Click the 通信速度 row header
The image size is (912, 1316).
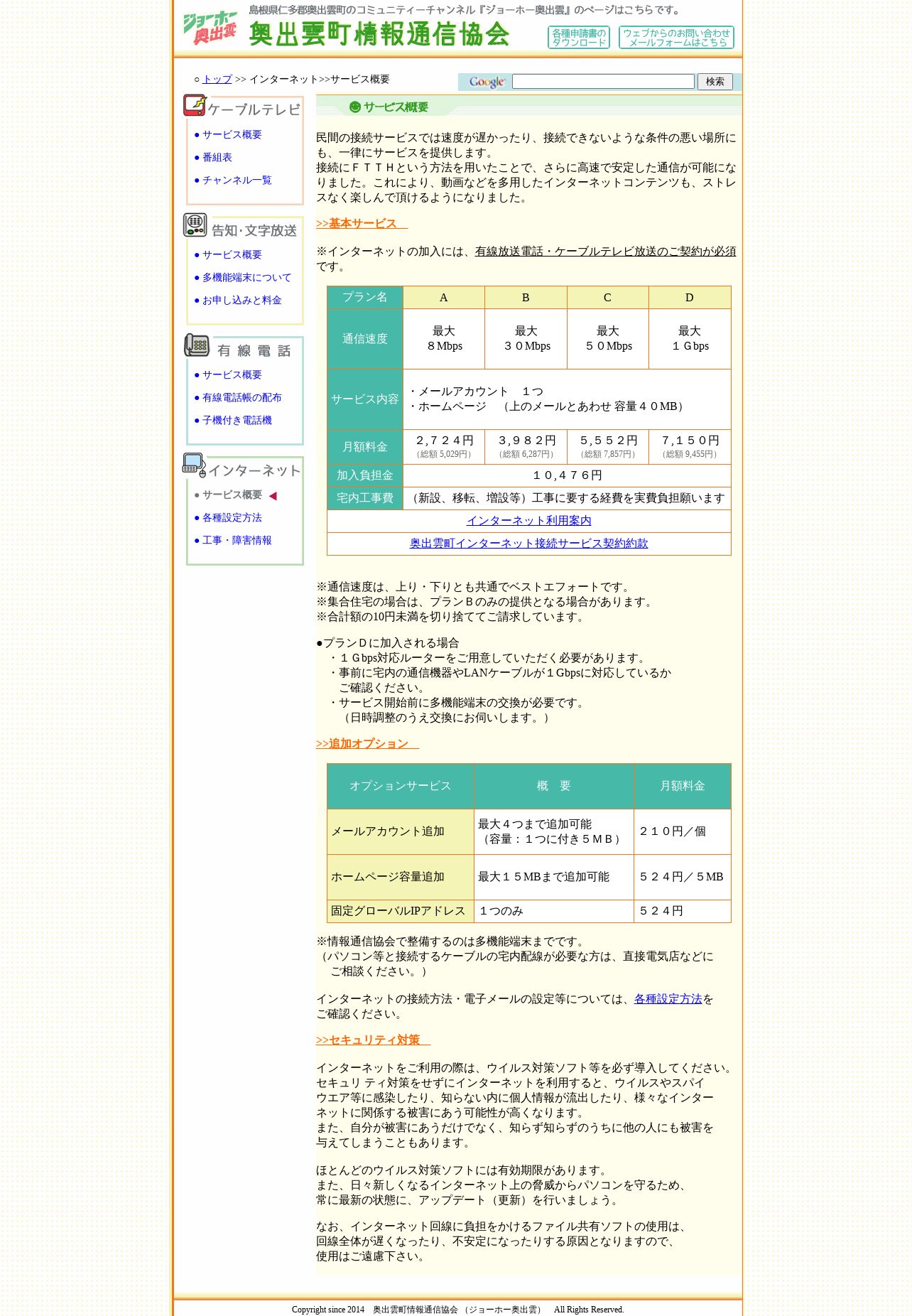pyautogui.click(x=365, y=339)
